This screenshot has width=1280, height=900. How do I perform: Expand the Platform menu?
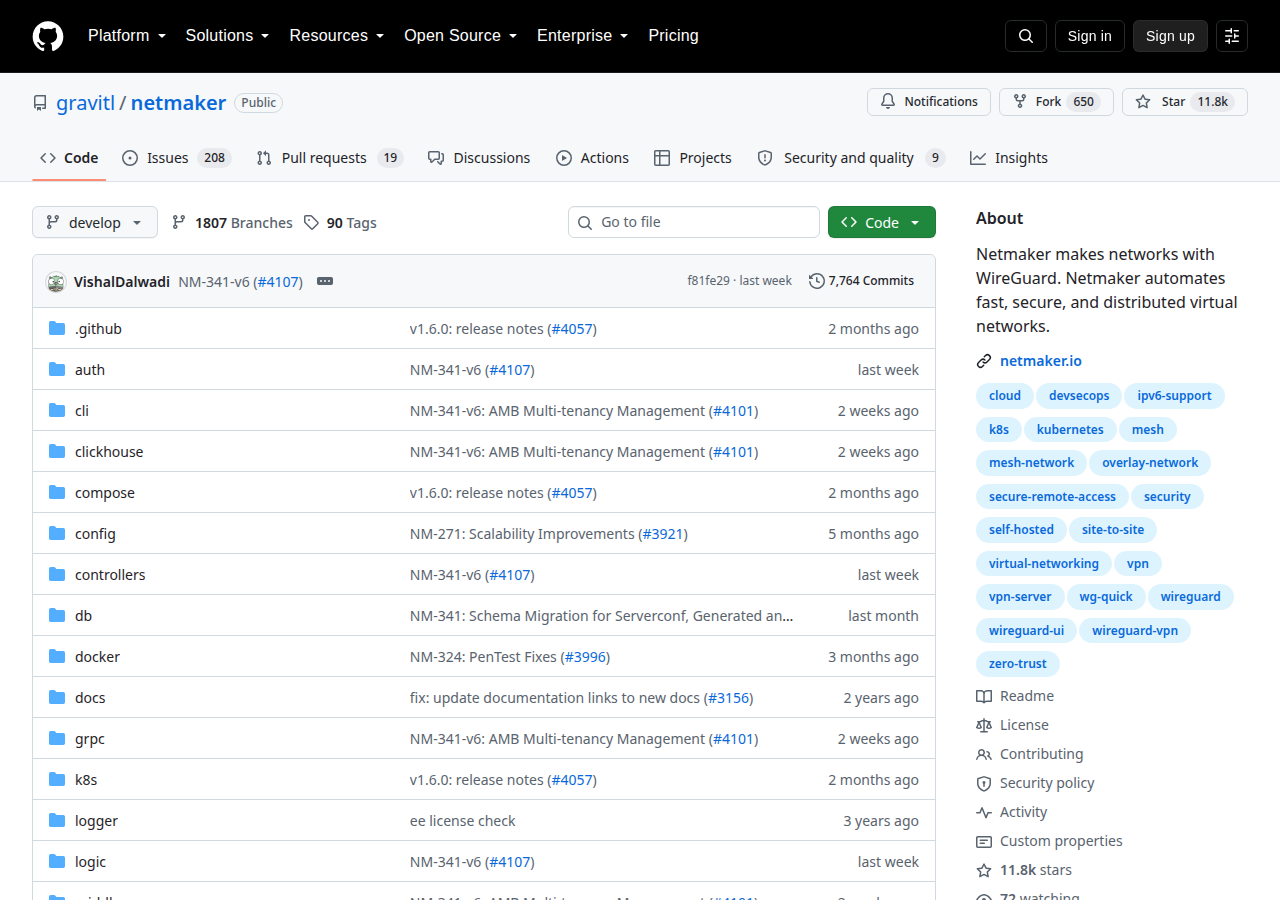coord(126,36)
